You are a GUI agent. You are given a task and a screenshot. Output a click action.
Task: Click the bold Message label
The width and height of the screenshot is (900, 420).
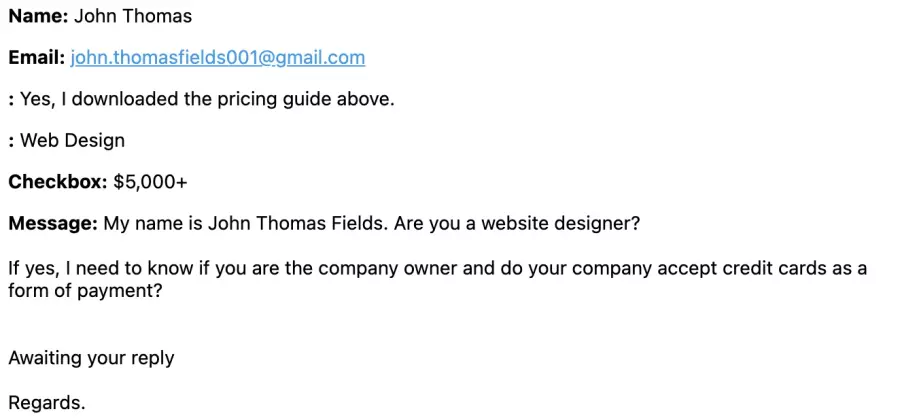pos(53,223)
